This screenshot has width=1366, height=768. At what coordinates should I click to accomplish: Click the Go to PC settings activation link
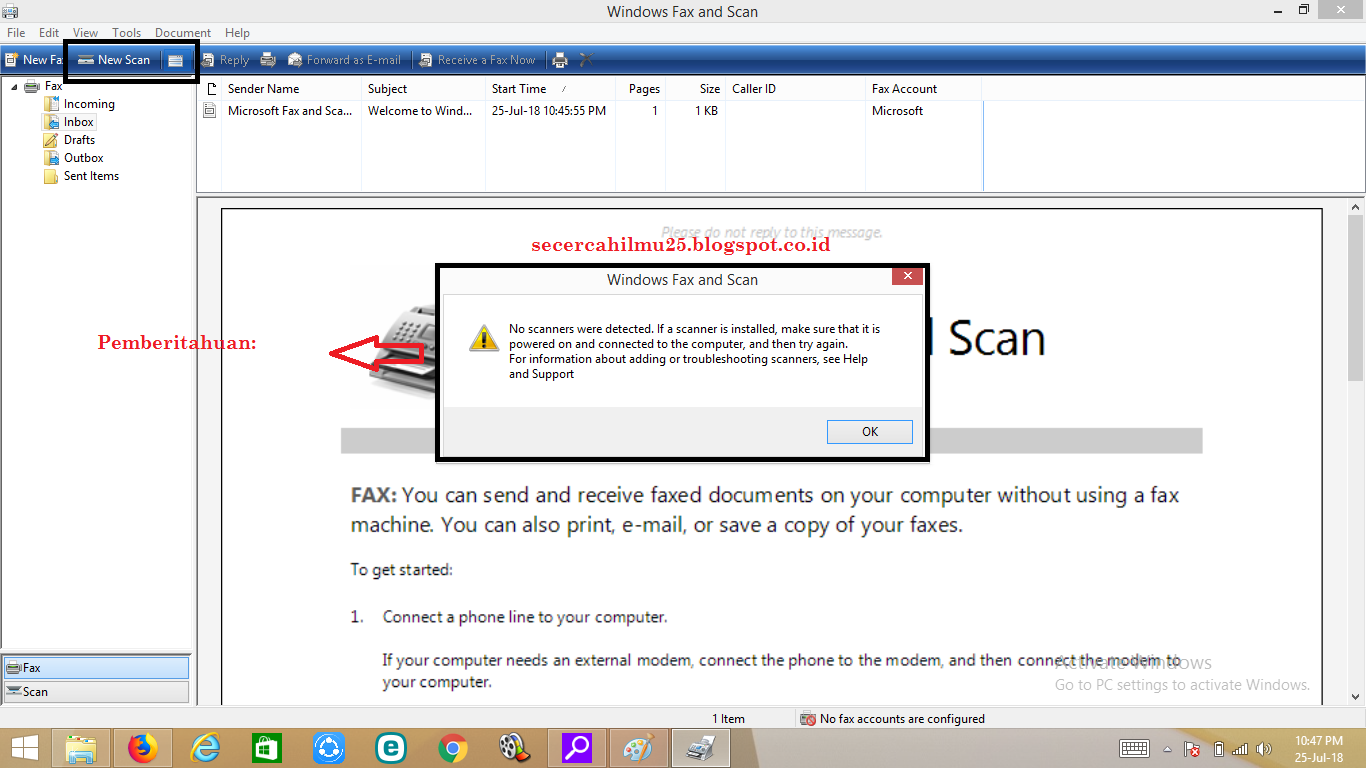pos(1181,684)
